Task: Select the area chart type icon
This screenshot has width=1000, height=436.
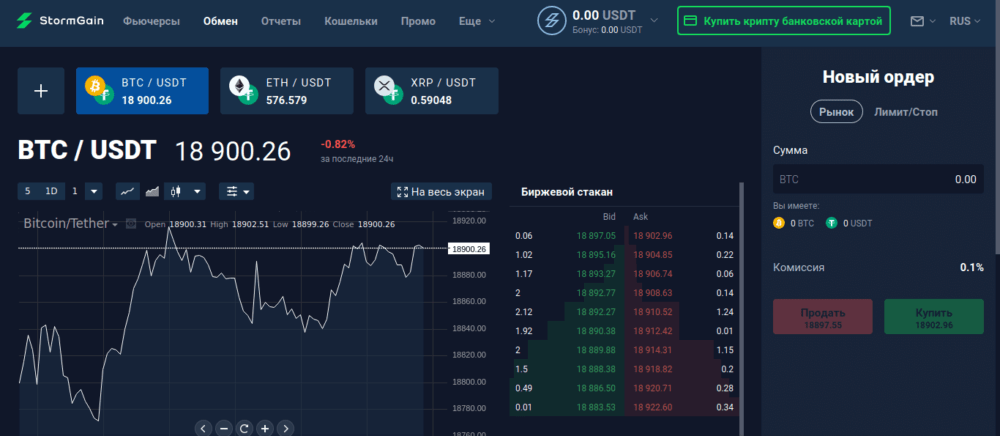Action: pyautogui.click(x=152, y=191)
